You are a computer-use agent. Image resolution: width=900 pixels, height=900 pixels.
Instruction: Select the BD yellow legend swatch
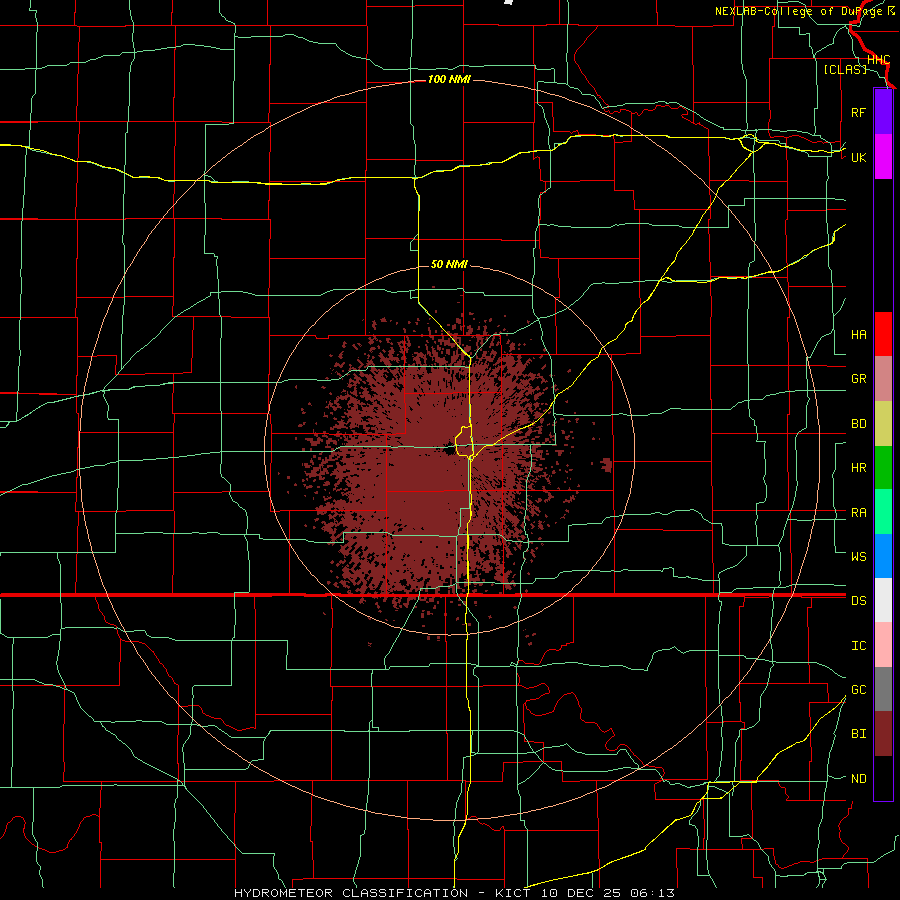coord(883,424)
